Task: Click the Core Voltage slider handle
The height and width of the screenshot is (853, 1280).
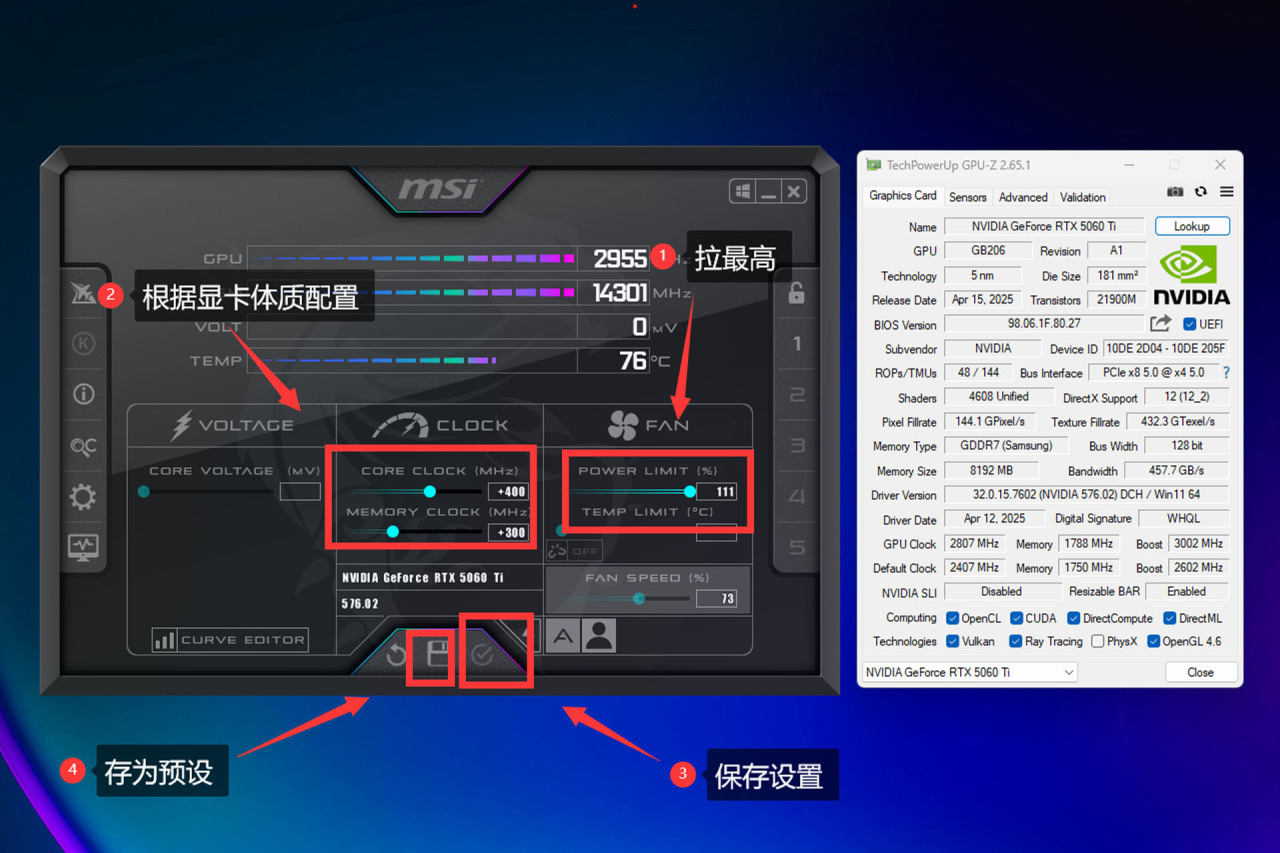Action: click(x=144, y=491)
